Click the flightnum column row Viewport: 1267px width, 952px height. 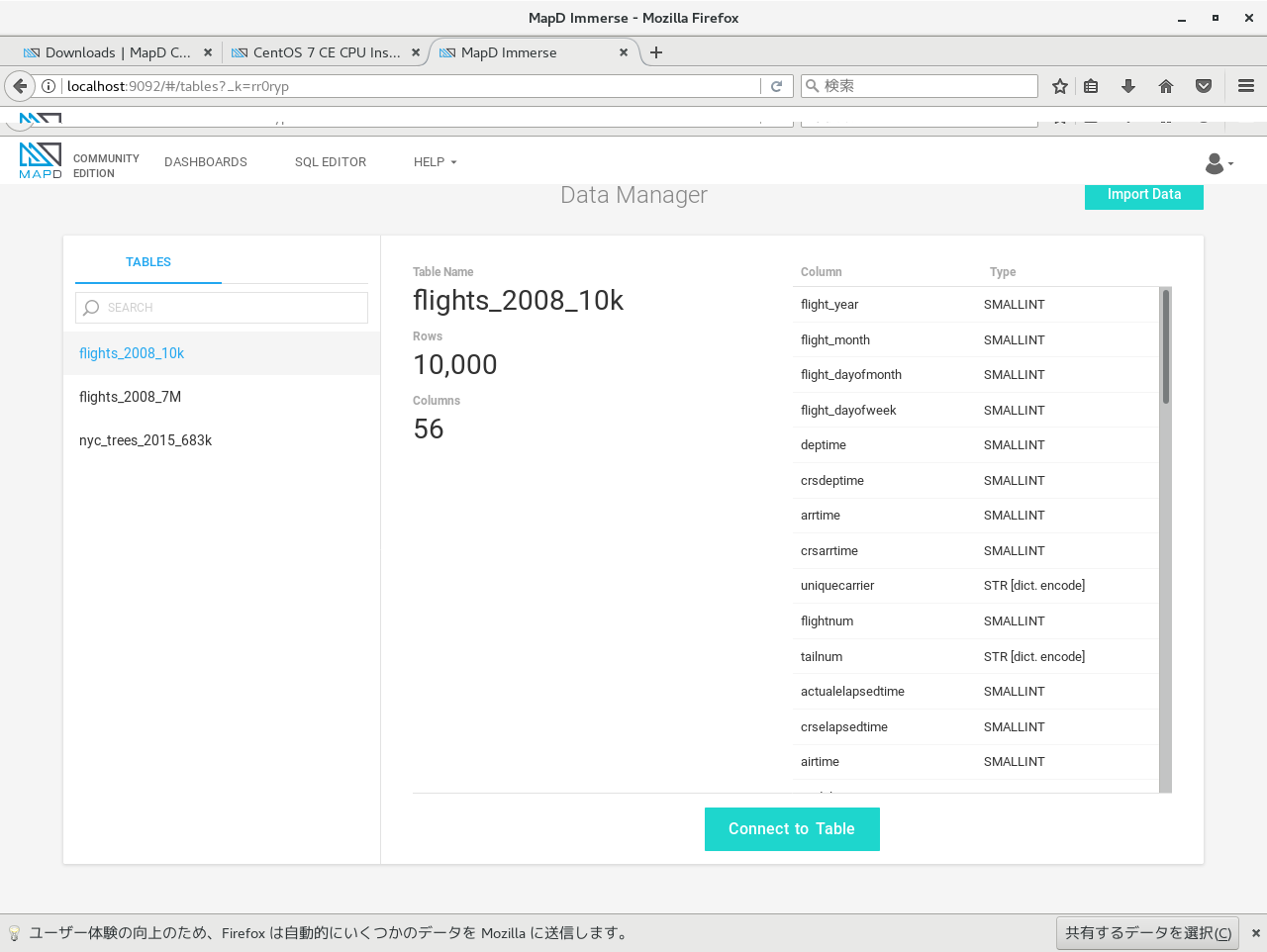coord(976,621)
